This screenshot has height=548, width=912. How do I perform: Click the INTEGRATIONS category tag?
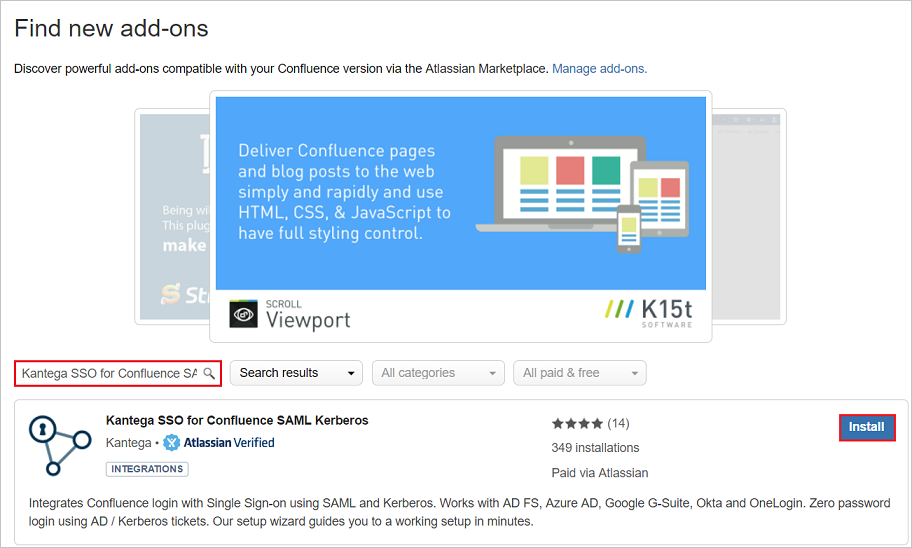pos(147,469)
